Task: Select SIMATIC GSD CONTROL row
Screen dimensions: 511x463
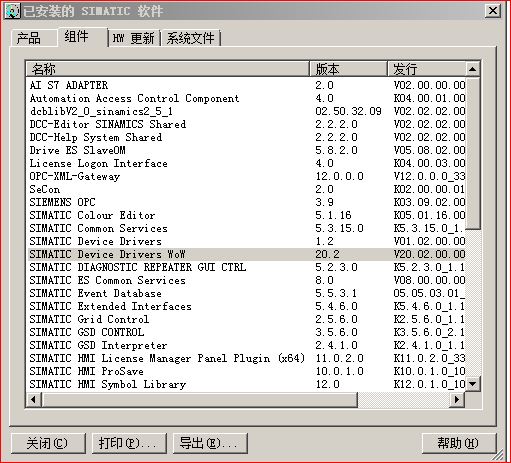Action: click(x=246, y=332)
